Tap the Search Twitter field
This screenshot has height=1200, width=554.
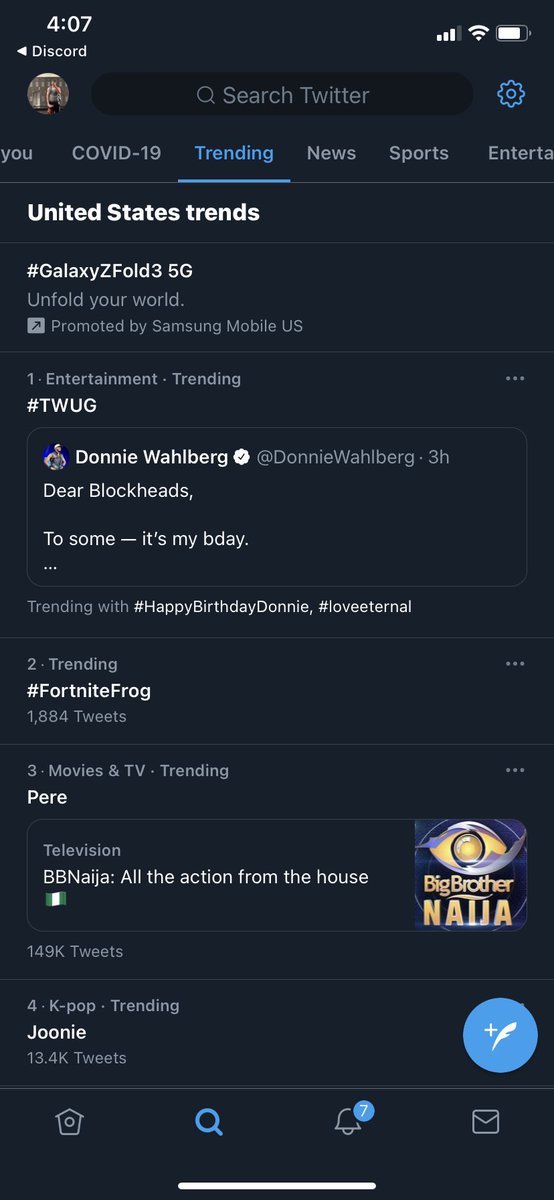pyautogui.click(x=282, y=95)
